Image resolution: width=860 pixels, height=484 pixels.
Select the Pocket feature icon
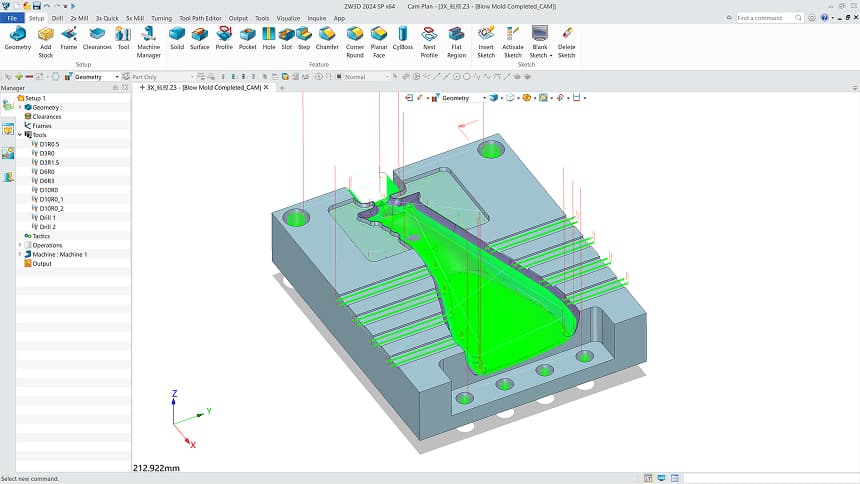tap(247, 38)
